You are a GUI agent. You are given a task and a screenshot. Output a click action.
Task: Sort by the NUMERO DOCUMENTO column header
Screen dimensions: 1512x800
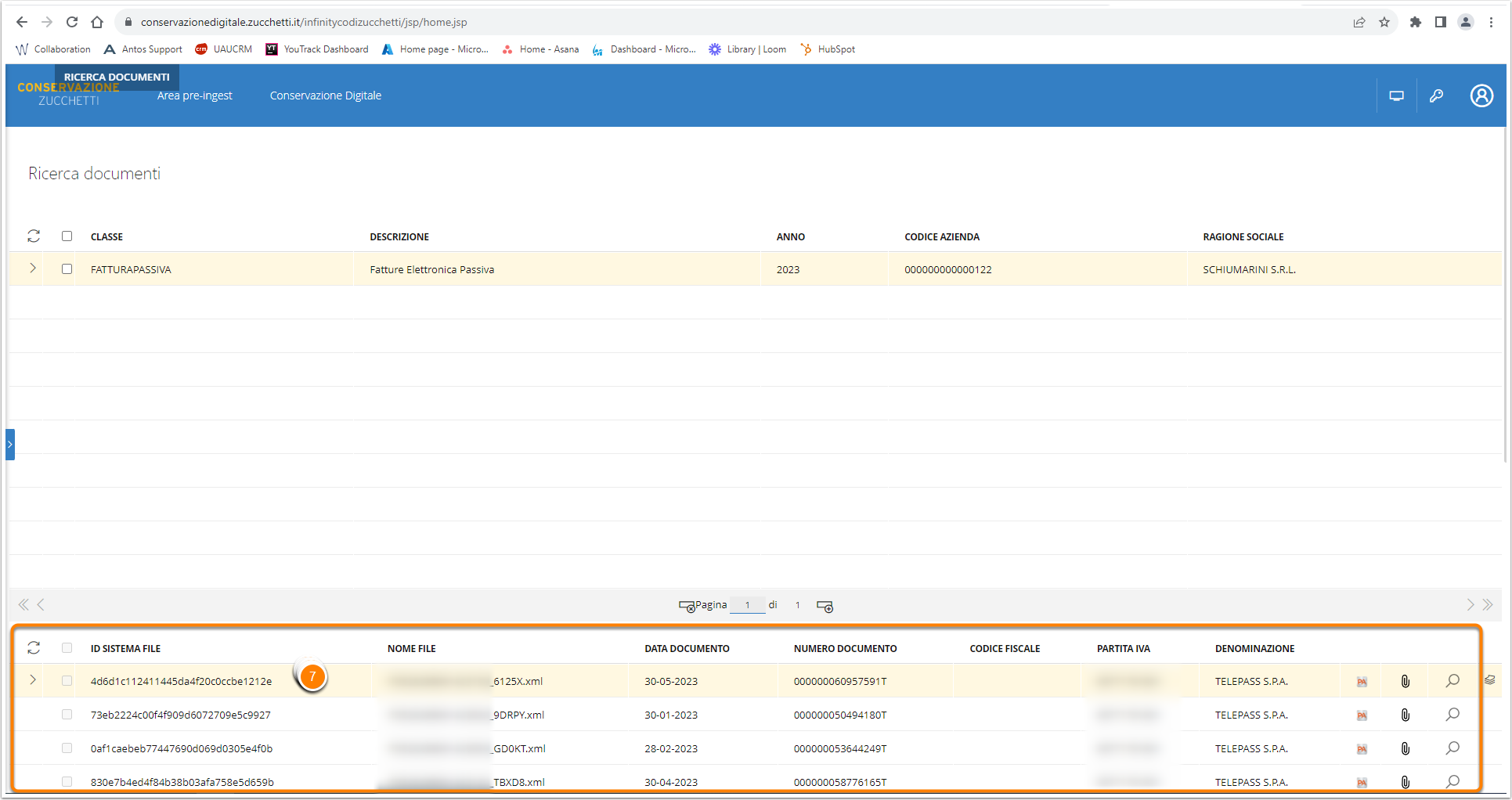845,648
